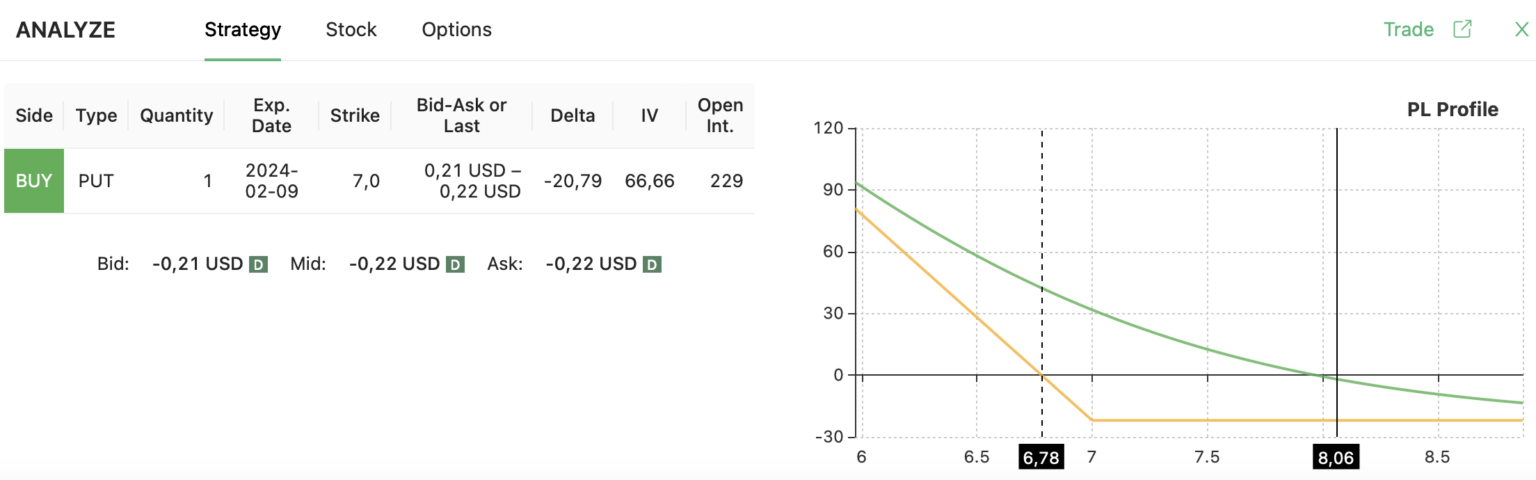Click the Bid price -0,21 USD

point(198,264)
